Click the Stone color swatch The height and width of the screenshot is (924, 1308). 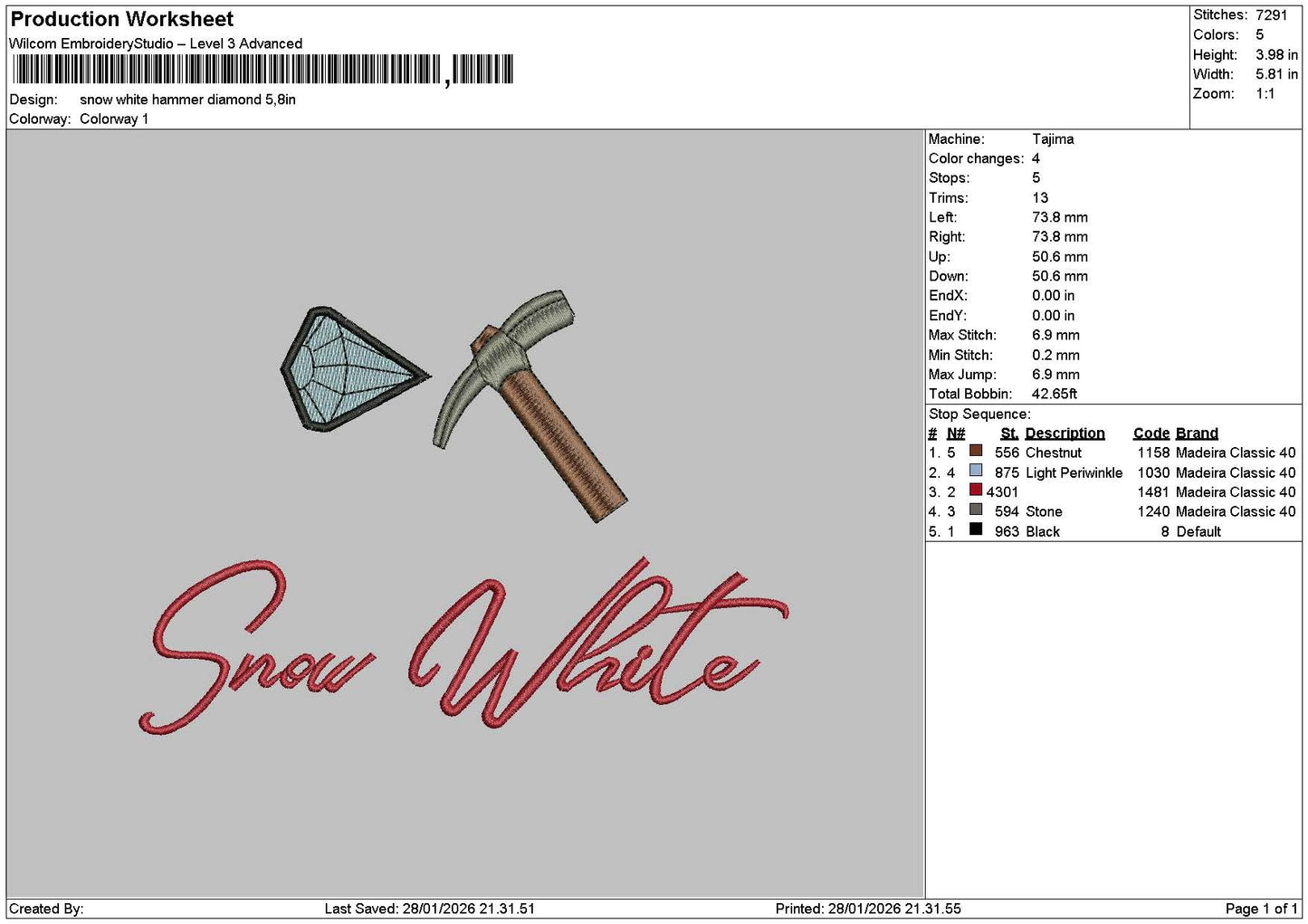pyautogui.click(x=976, y=510)
